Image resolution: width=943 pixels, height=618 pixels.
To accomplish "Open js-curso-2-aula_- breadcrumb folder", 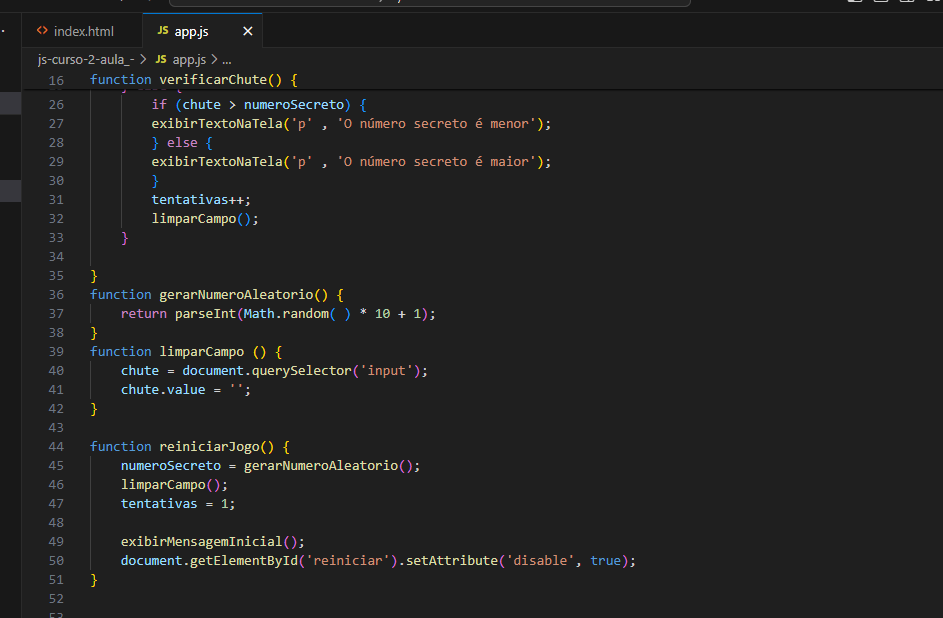I will (85, 60).
